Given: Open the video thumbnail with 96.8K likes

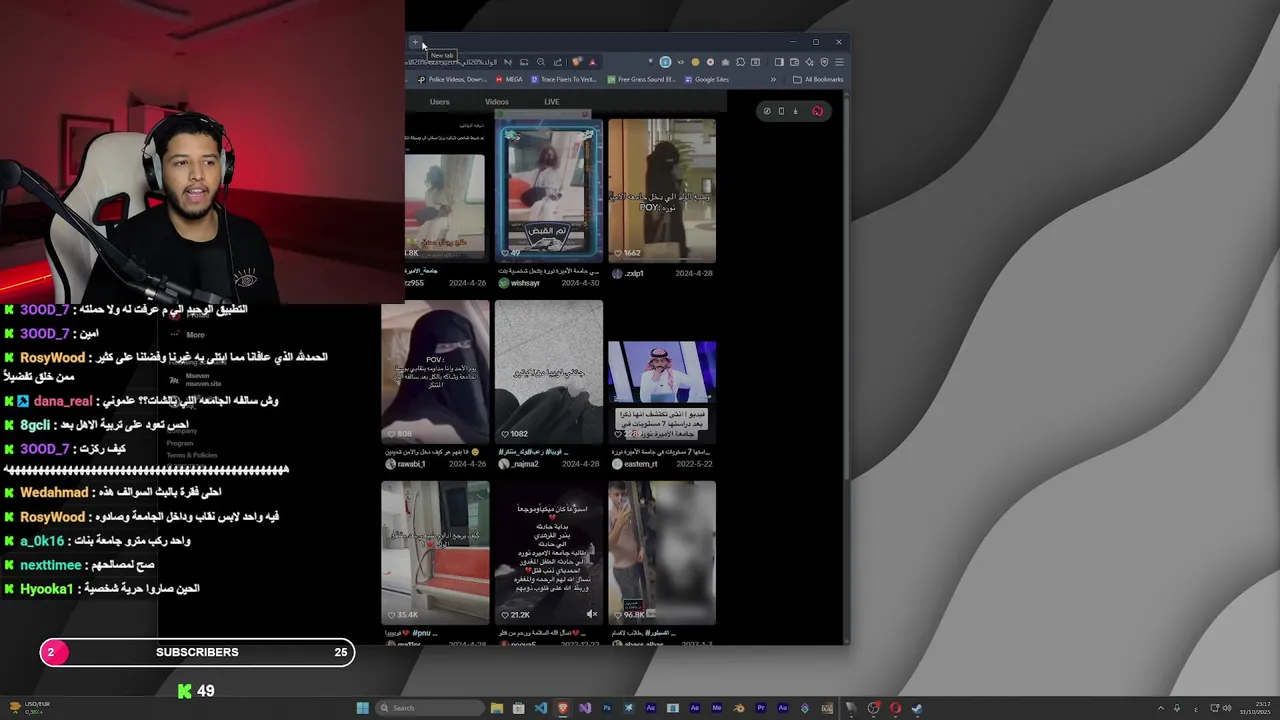Looking at the screenshot, I should point(662,553).
